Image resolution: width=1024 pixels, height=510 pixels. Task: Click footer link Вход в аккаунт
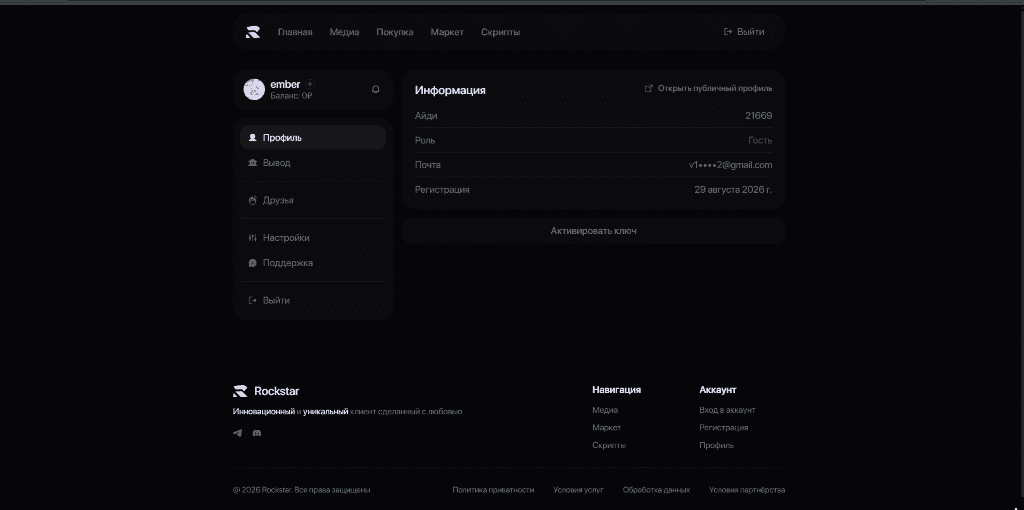[727, 410]
